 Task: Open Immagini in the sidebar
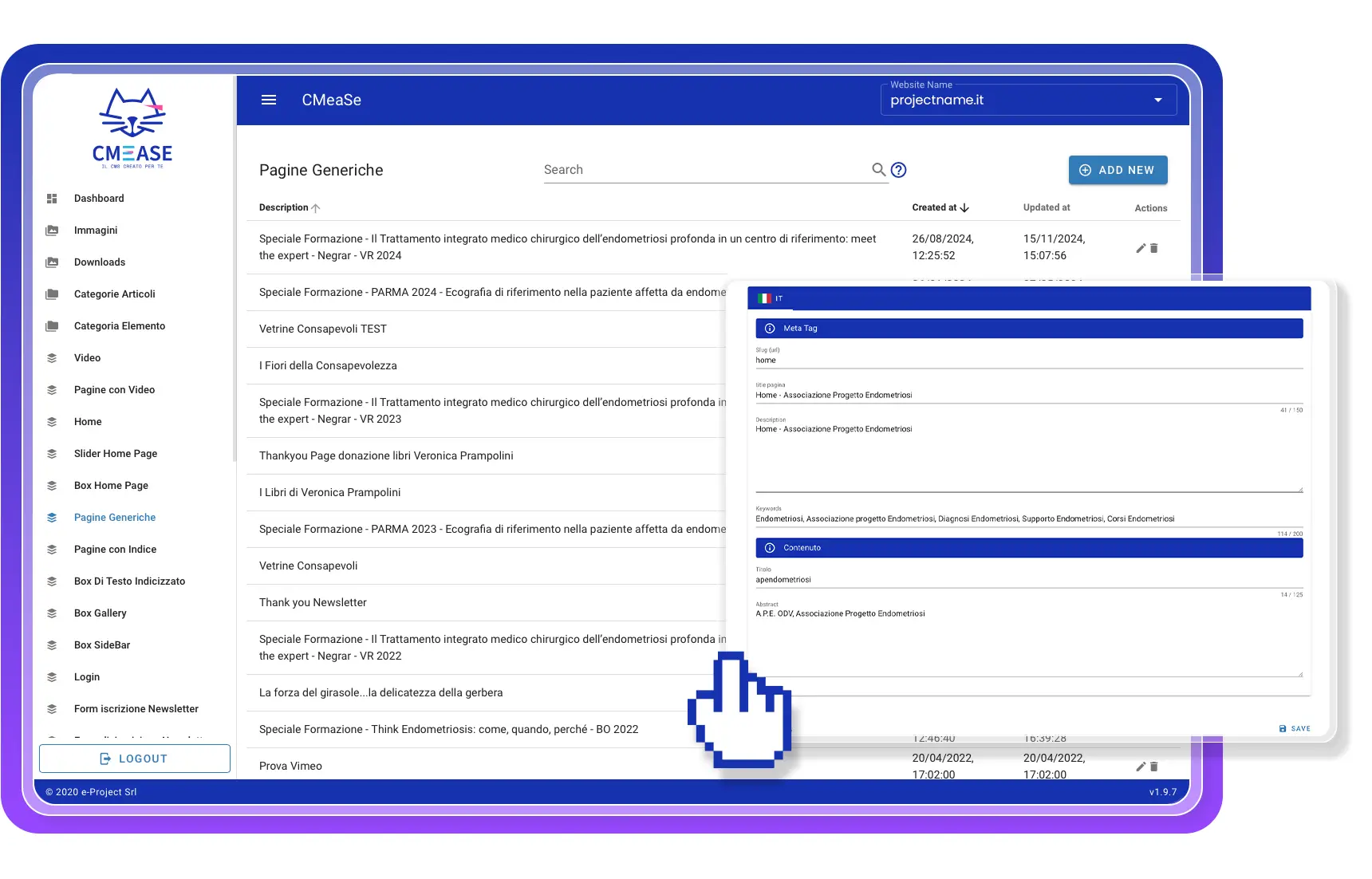(96, 231)
